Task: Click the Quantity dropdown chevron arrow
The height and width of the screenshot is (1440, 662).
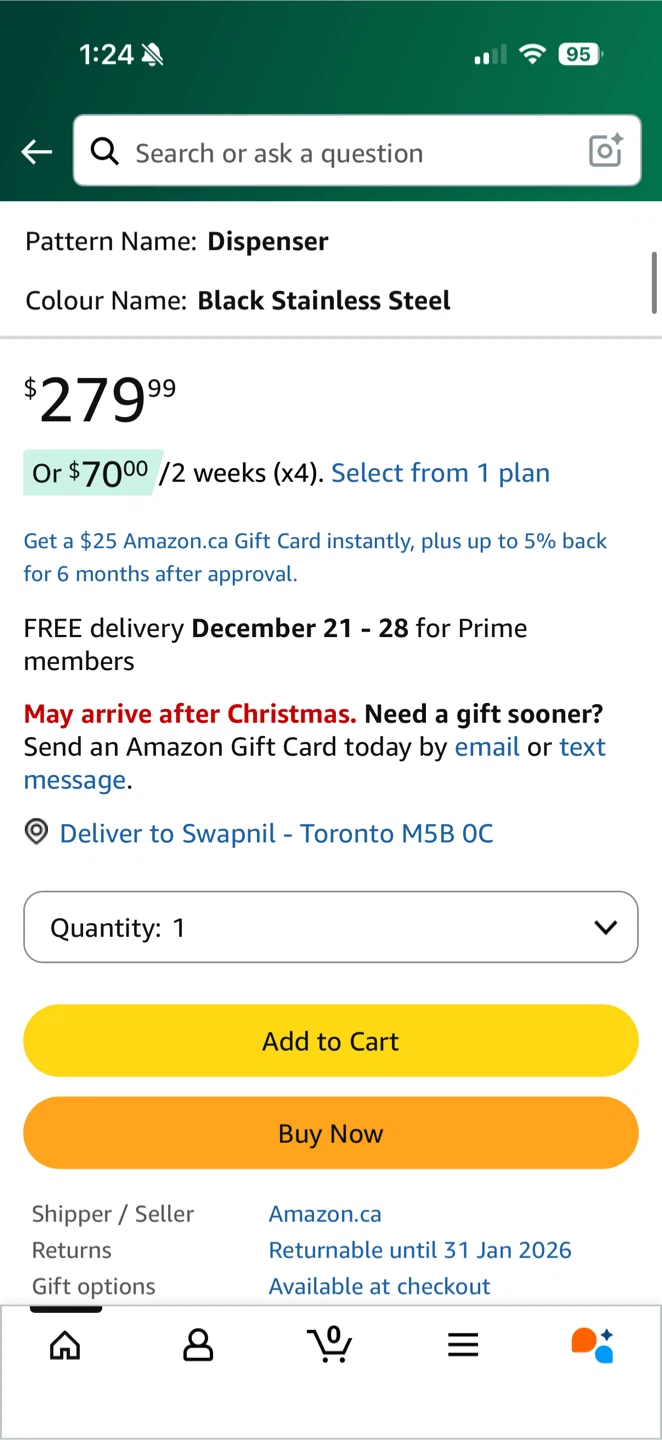Action: point(605,927)
